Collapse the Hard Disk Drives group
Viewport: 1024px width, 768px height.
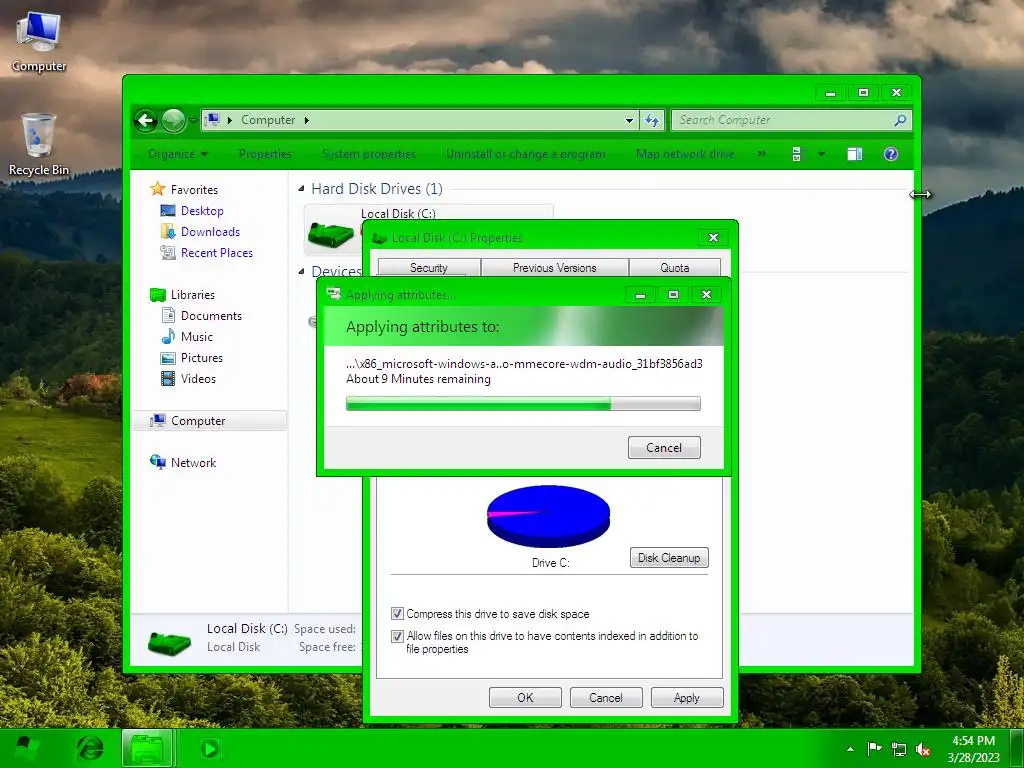[x=301, y=189]
